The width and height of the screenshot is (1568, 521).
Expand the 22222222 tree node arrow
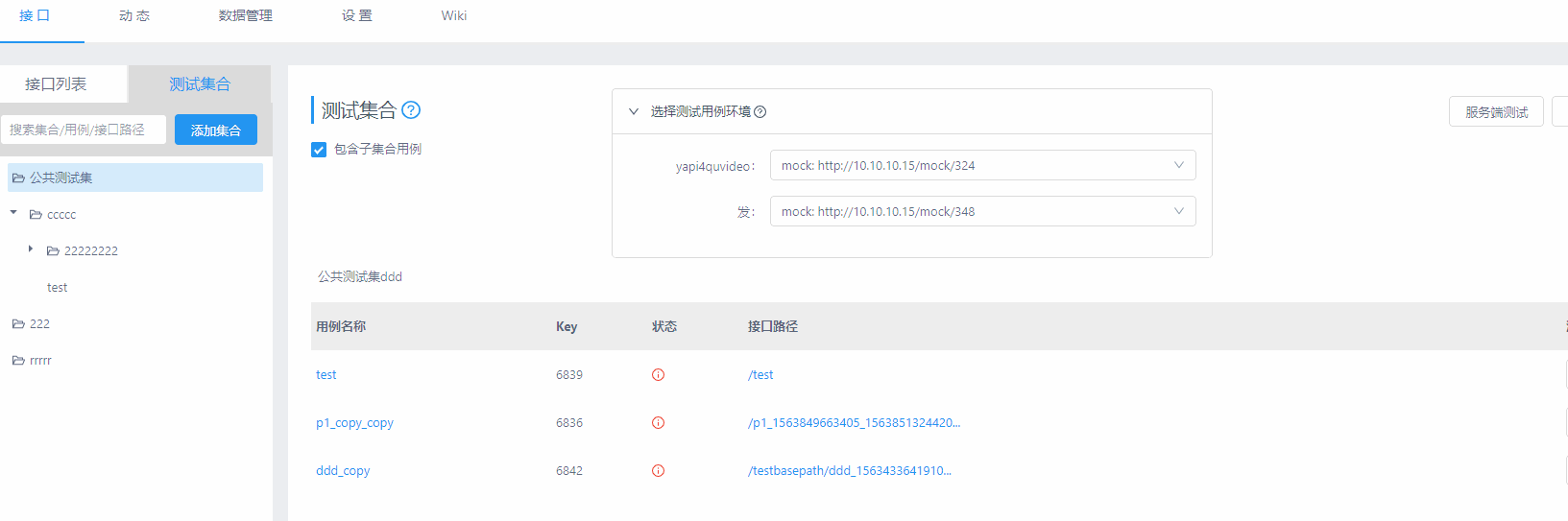point(31,249)
